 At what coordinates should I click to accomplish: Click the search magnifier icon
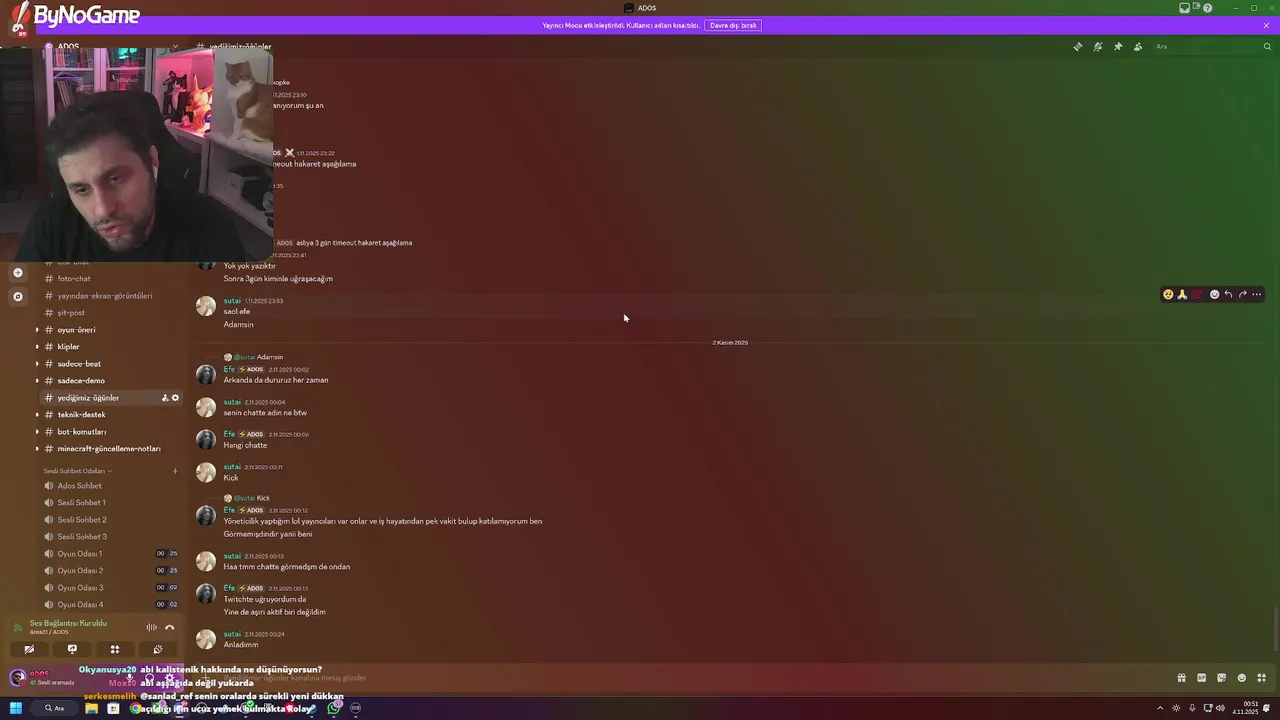pyautogui.click(x=1267, y=46)
